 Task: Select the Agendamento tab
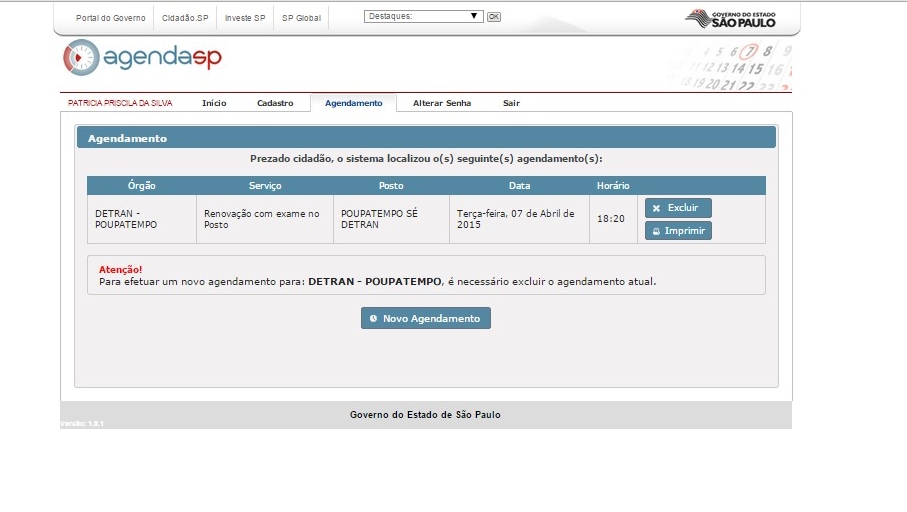click(353, 103)
